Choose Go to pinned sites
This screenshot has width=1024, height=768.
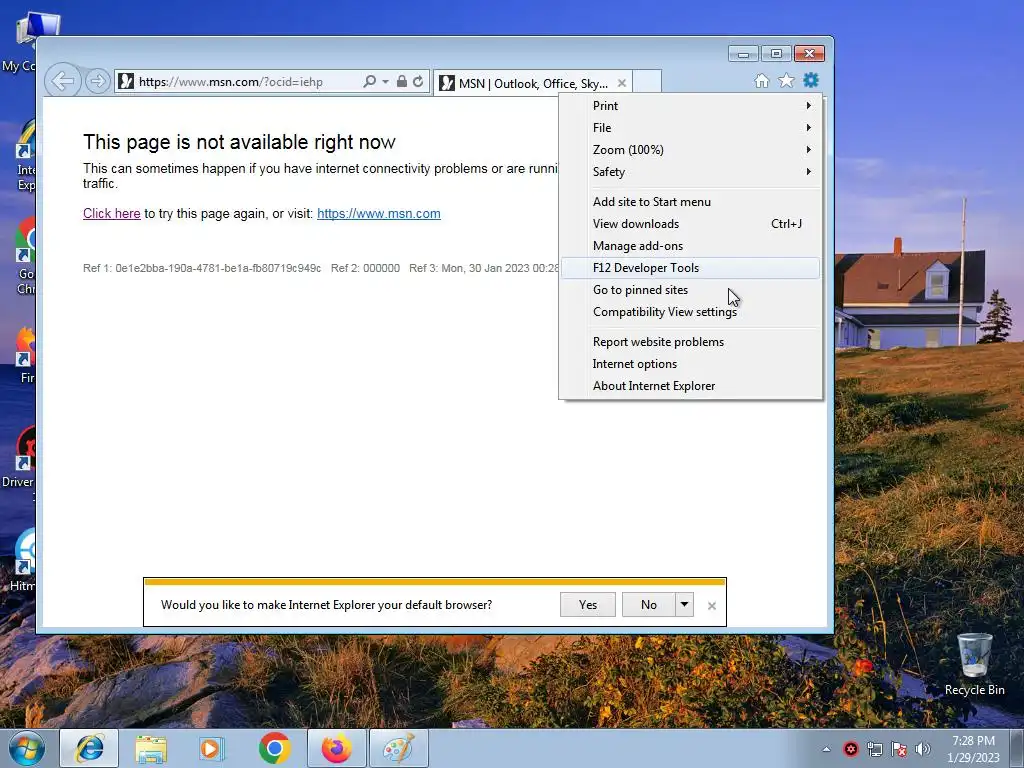pos(690,290)
